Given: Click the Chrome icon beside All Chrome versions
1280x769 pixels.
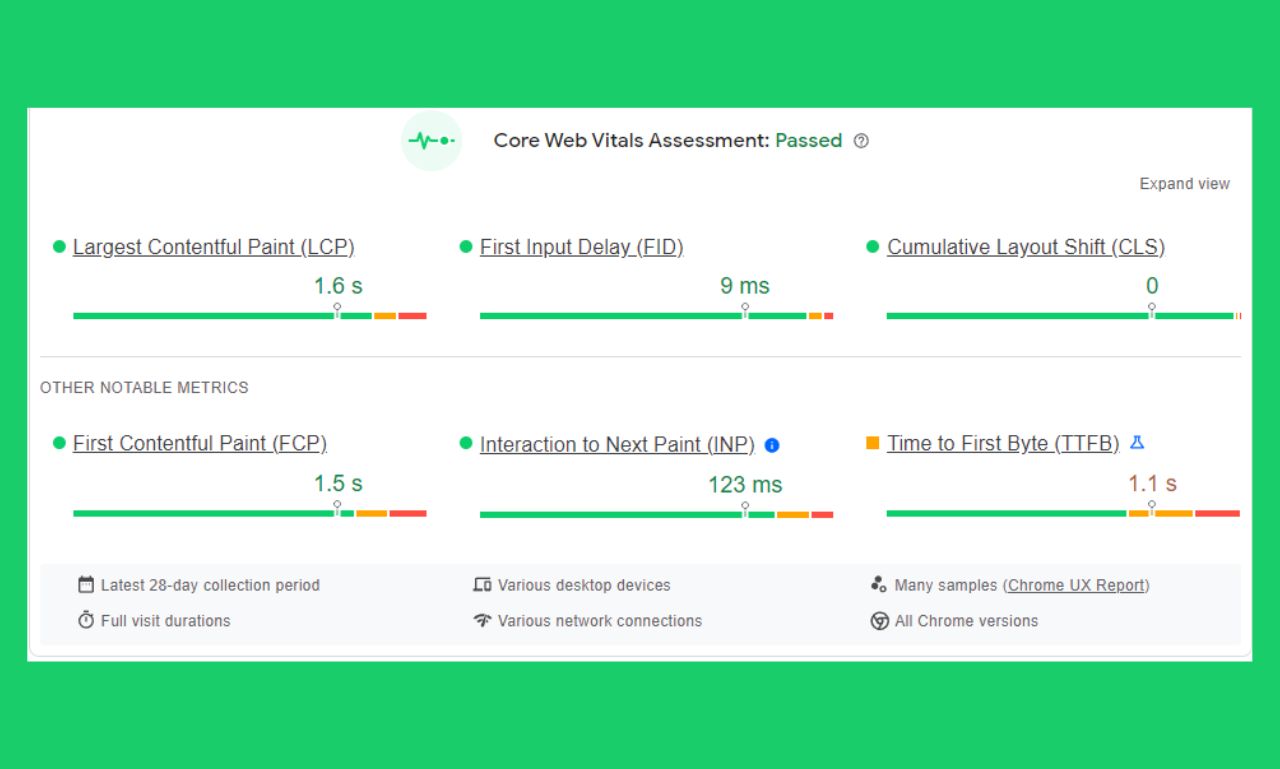Looking at the screenshot, I should [880, 620].
